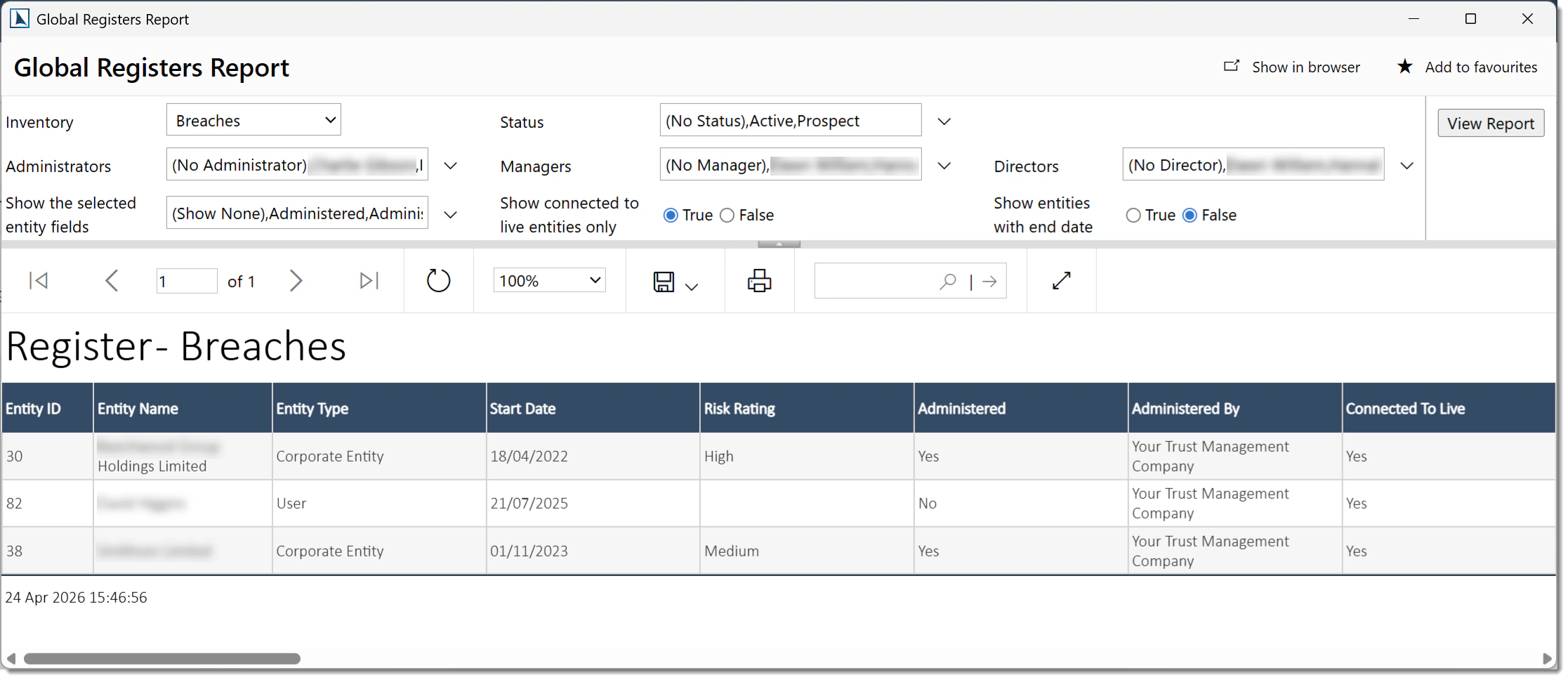Click the Medium risk rating cell

[808, 551]
